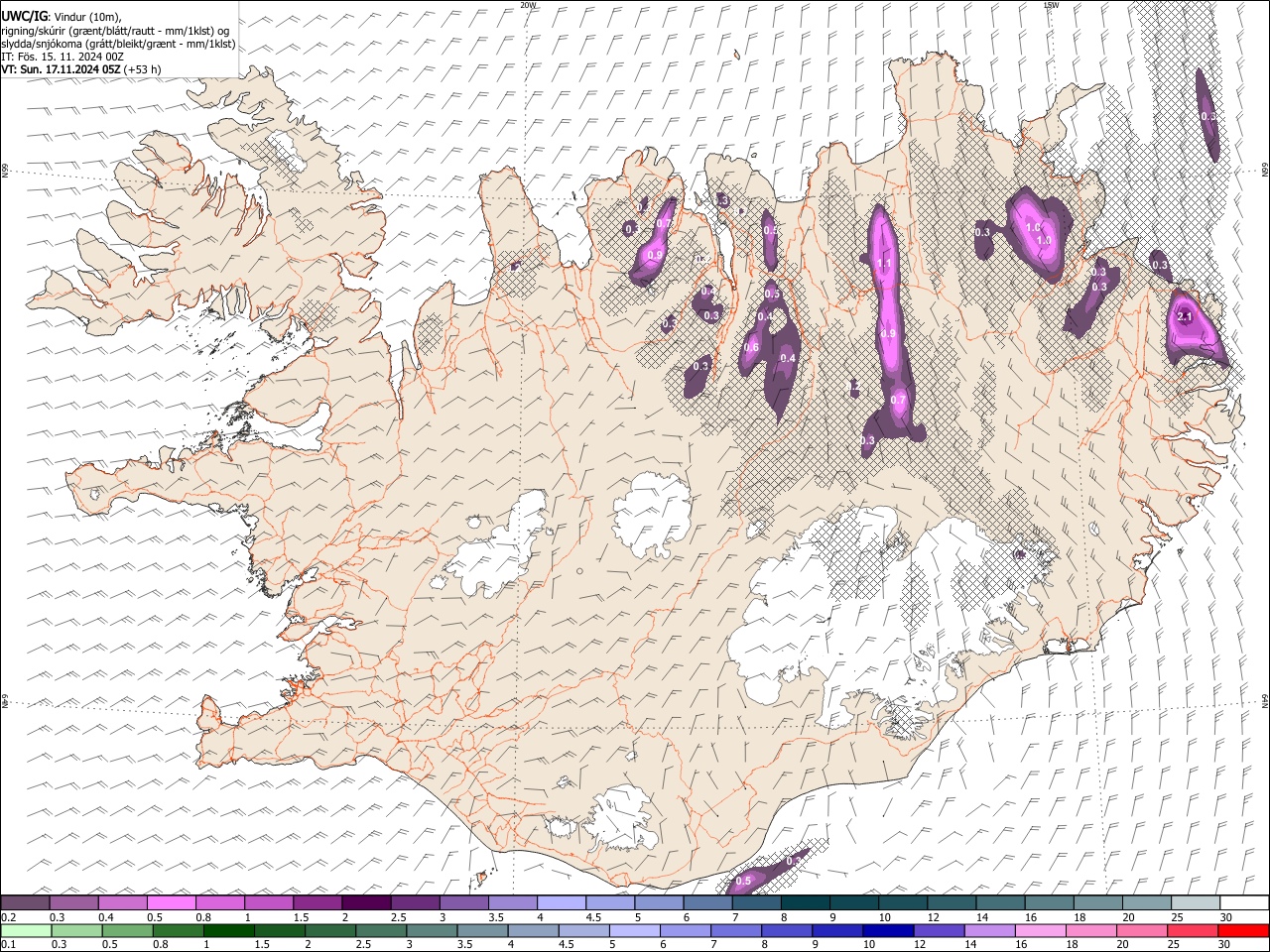Click the 0.6 precipitation value on the map
Viewport: 1270px width, 952px height.
[x=751, y=347]
